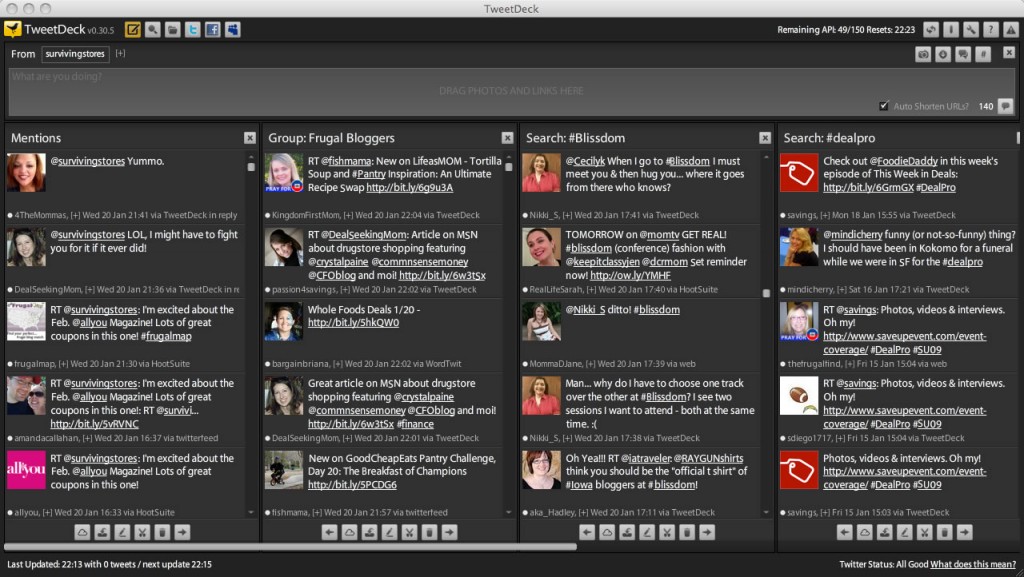Click the TweetDeck bird logo
This screenshot has height=577, width=1024.
[12, 29]
